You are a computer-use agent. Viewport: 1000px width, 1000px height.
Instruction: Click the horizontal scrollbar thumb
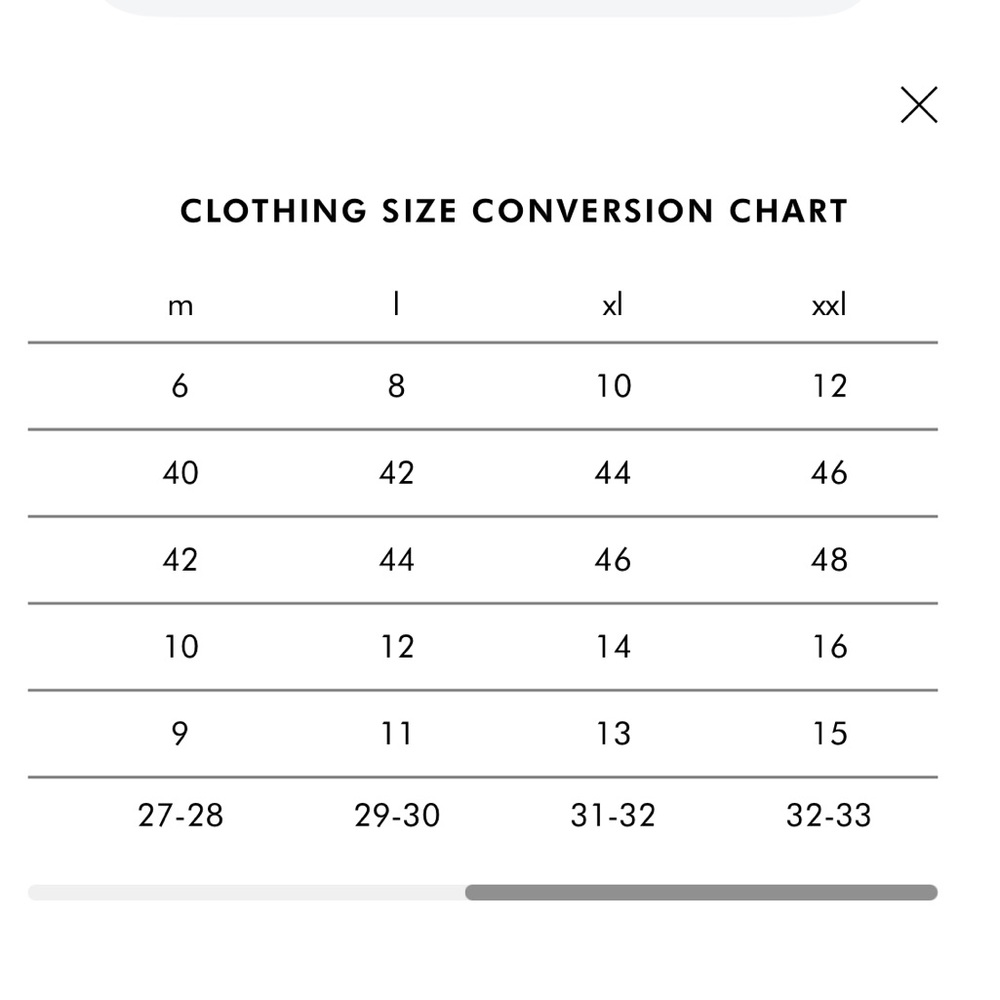point(701,892)
